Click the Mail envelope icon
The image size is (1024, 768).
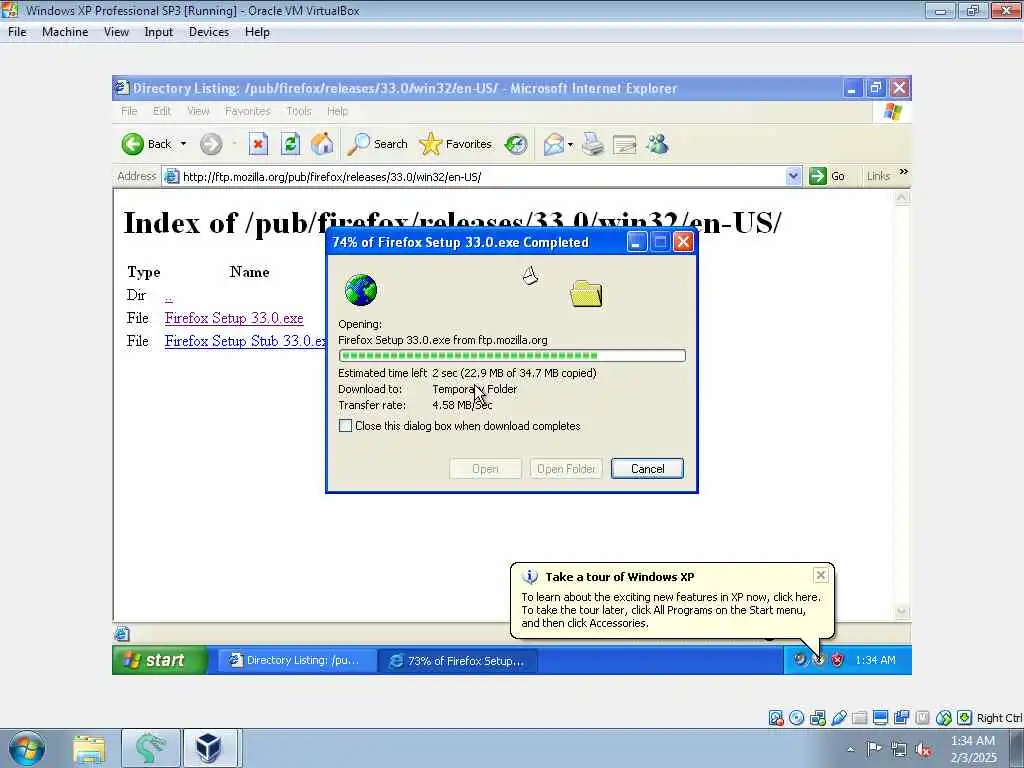tap(554, 144)
